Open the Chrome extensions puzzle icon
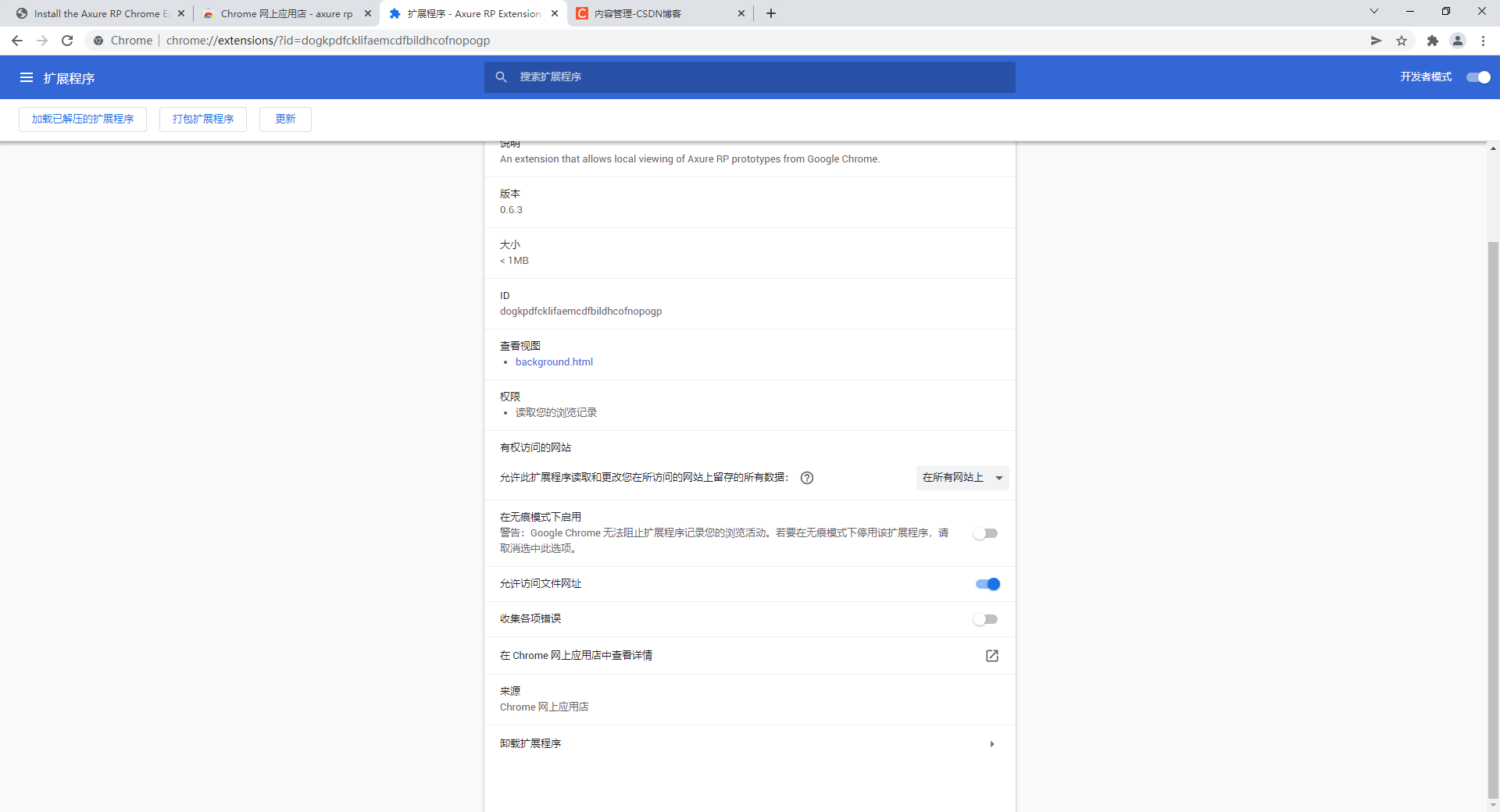The width and height of the screenshot is (1500, 812). click(x=1433, y=41)
